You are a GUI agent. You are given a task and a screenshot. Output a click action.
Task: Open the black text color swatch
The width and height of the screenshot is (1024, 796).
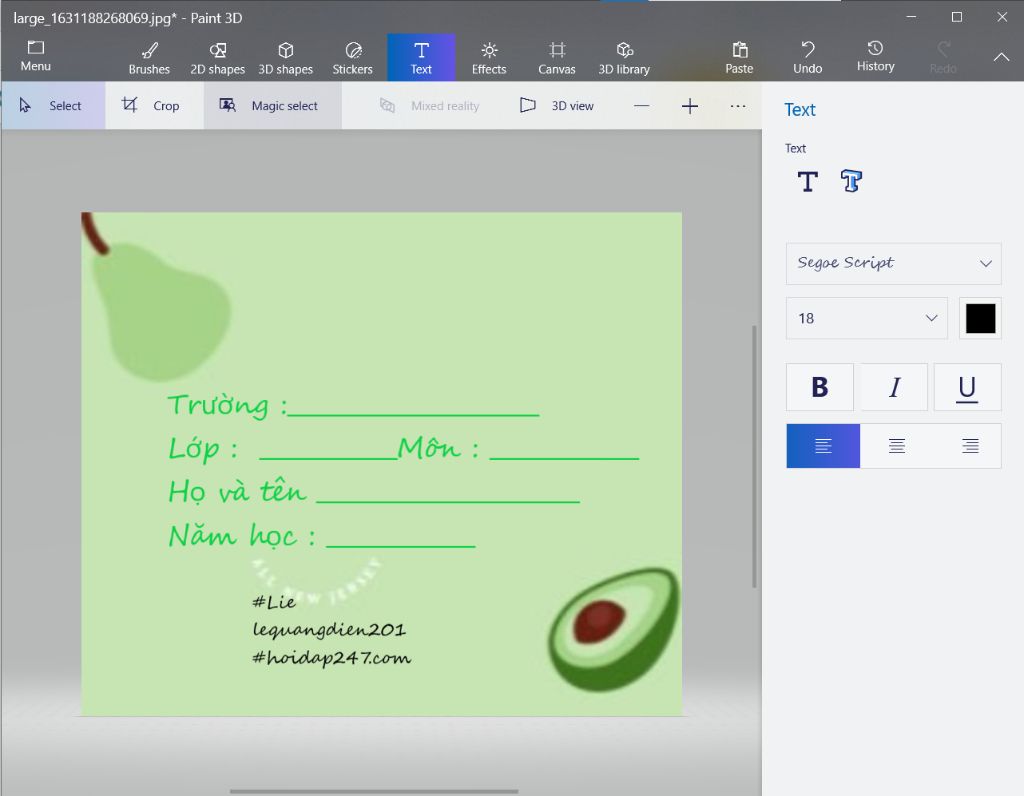click(980, 318)
